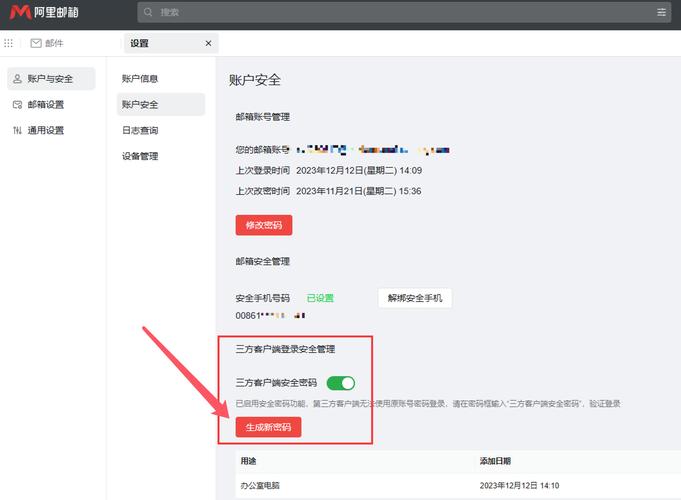Click the last login time 14:09 value
This screenshot has width=681, height=500.
tap(359, 170)
